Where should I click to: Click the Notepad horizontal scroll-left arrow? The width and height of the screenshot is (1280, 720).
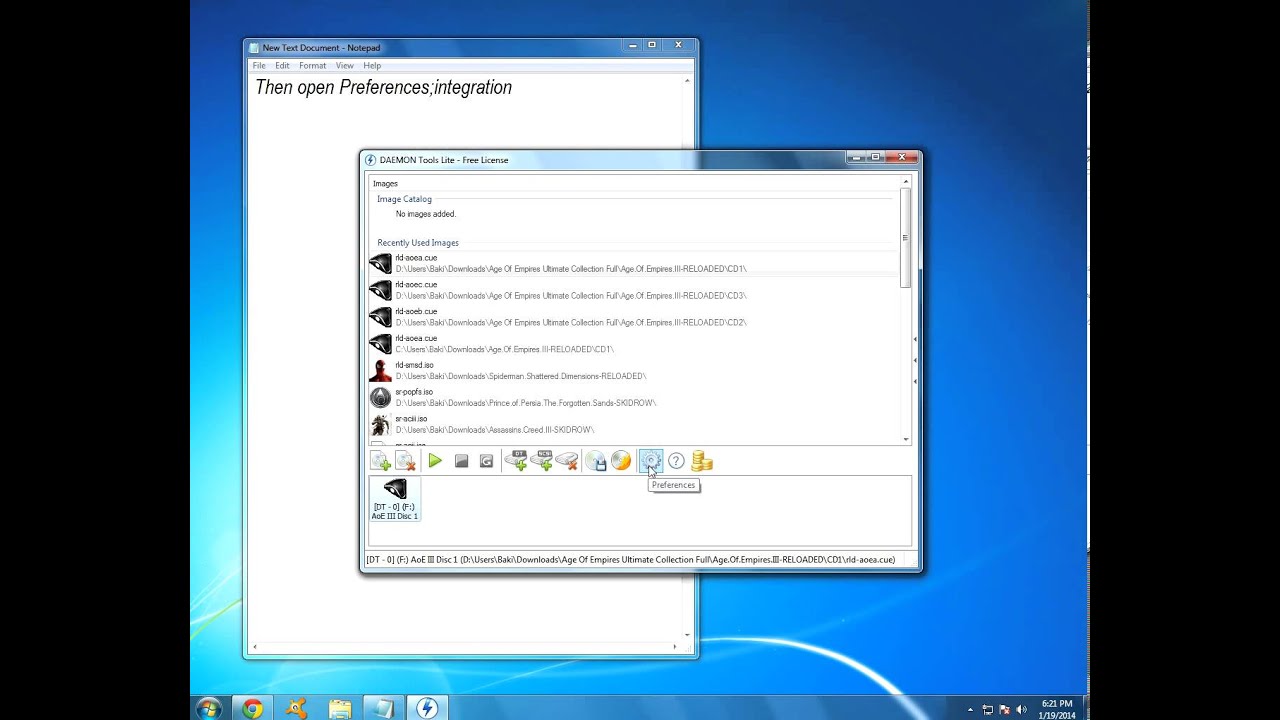254,647
